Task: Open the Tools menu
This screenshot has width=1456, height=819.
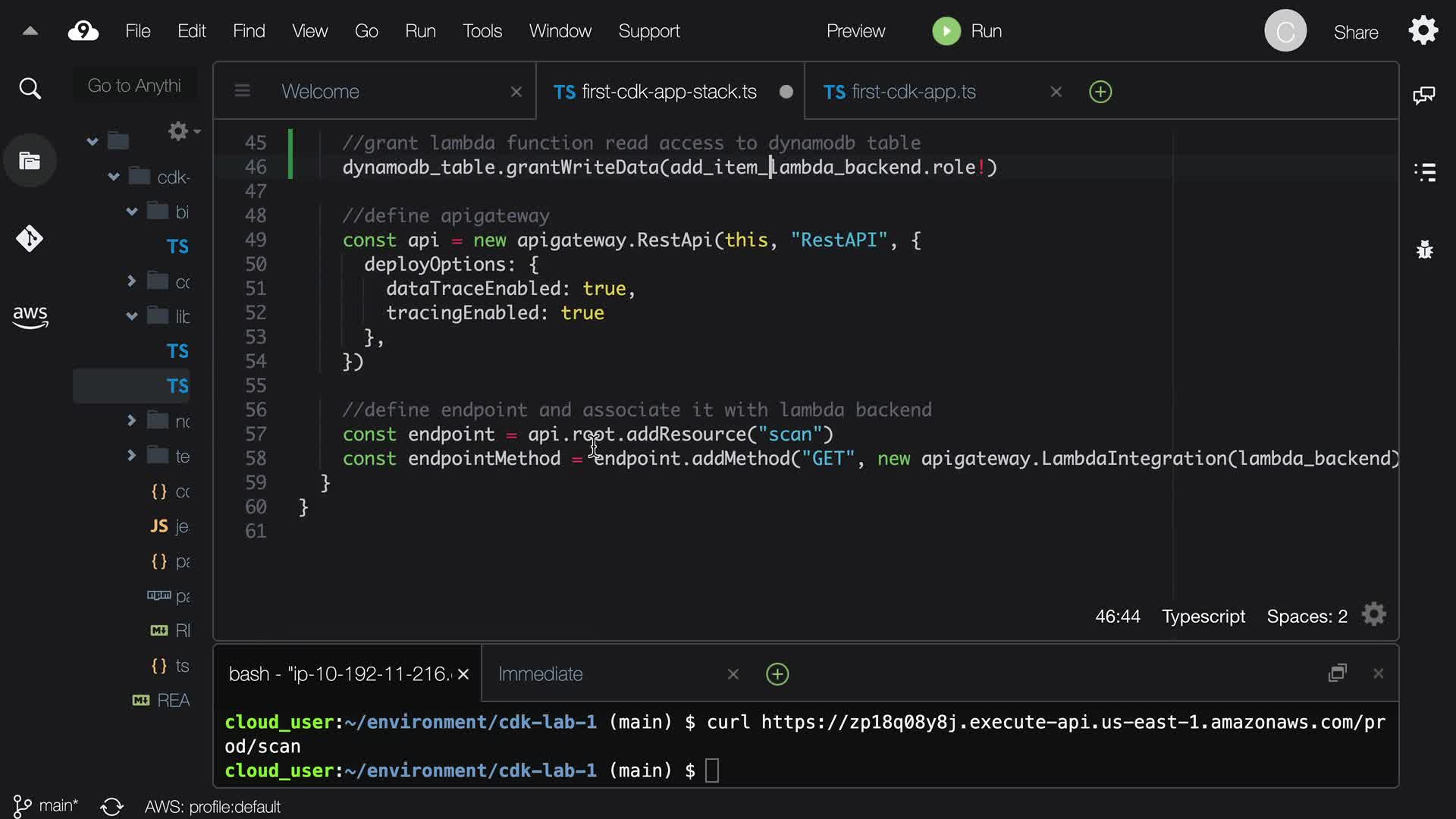Action: (482, 31)
